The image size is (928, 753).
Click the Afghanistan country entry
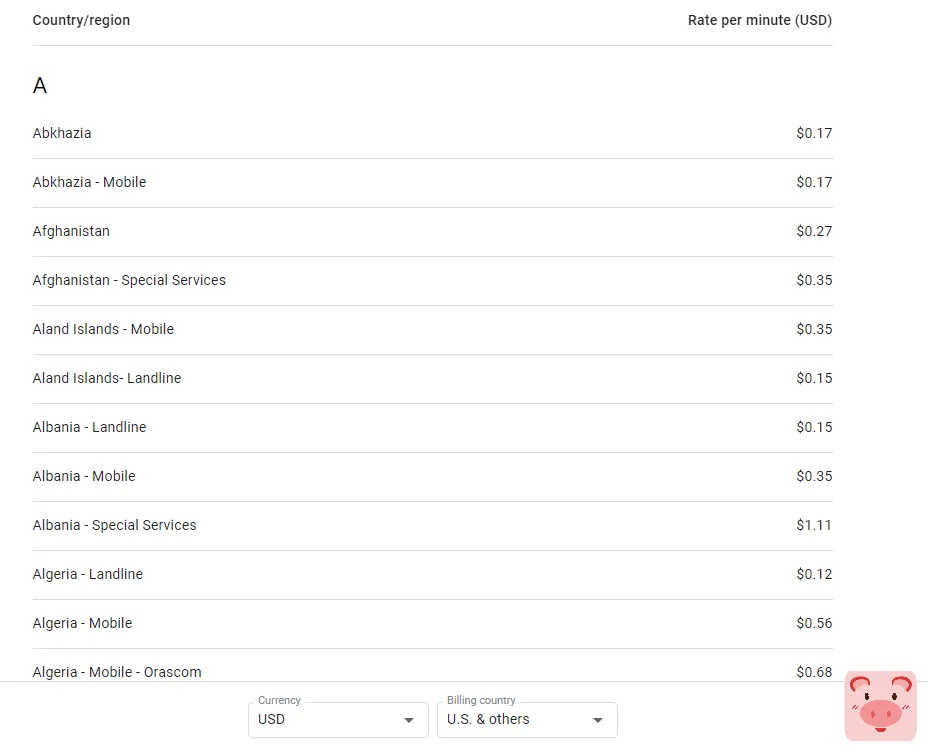click(71, 231)
